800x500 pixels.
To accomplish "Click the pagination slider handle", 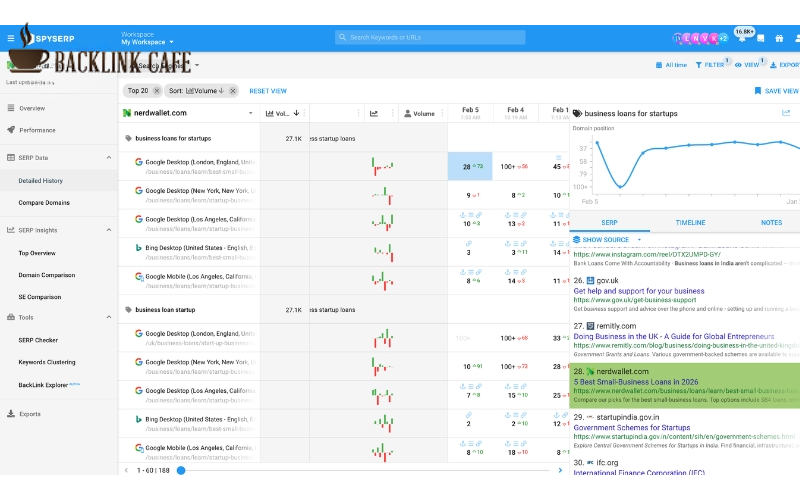I will (x=181, y=470).
